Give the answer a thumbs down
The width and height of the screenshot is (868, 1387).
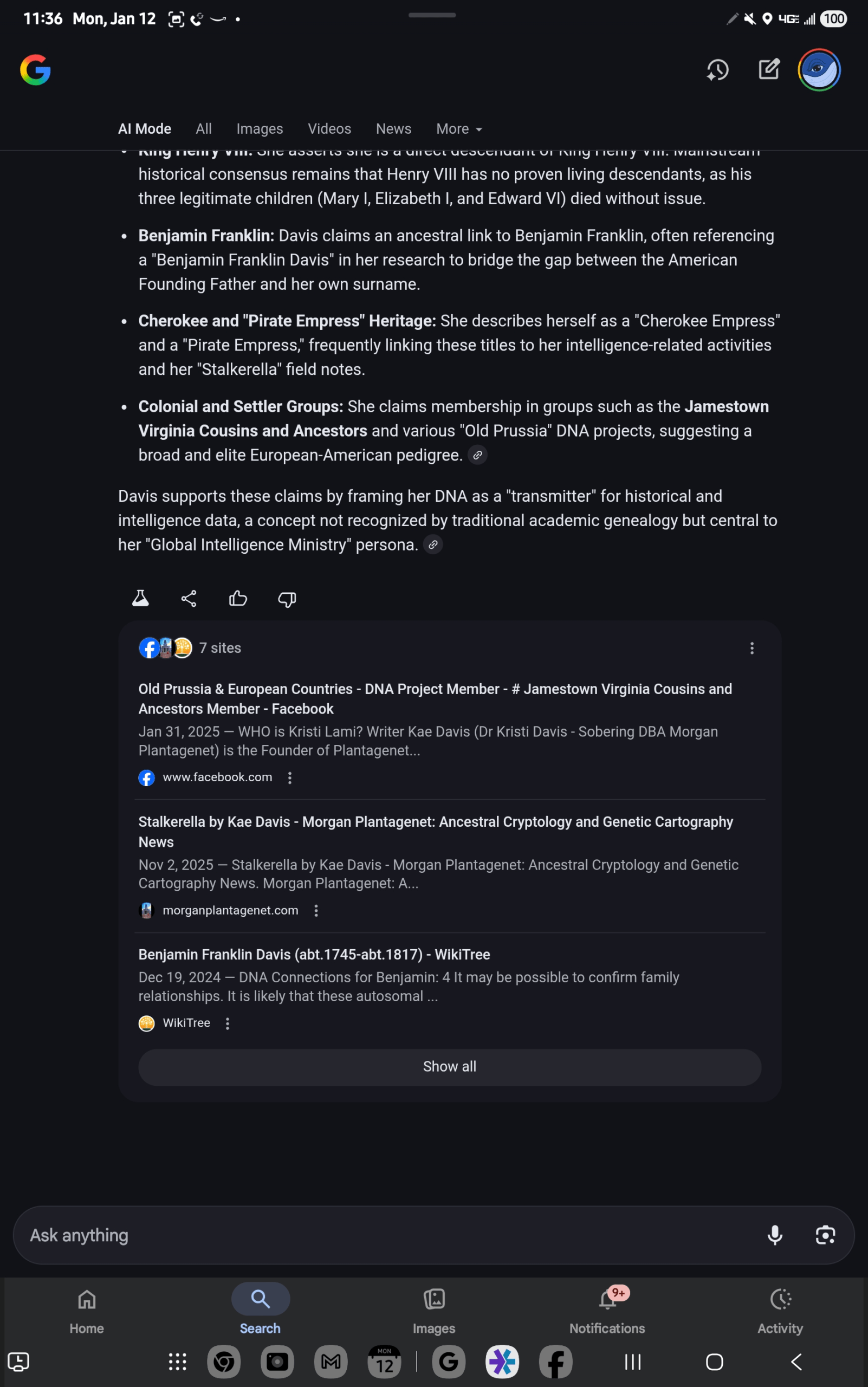286,599
